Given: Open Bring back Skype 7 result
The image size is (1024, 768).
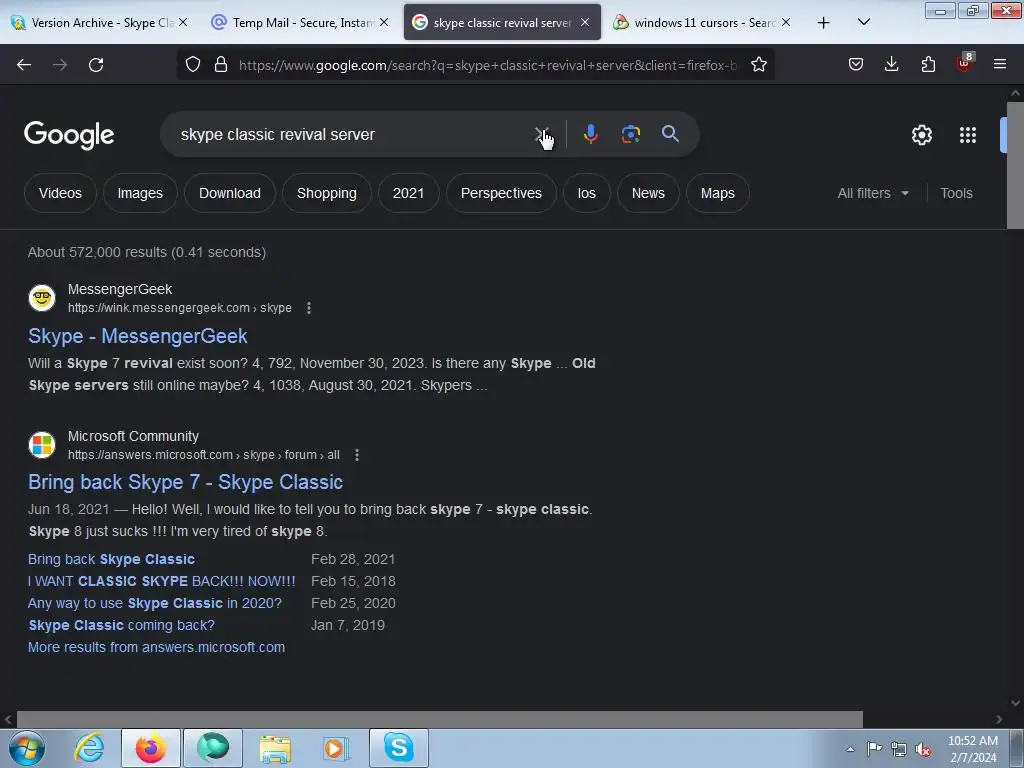Looking at the screenshot, I should pyautogui.click(x=185, y=482).
